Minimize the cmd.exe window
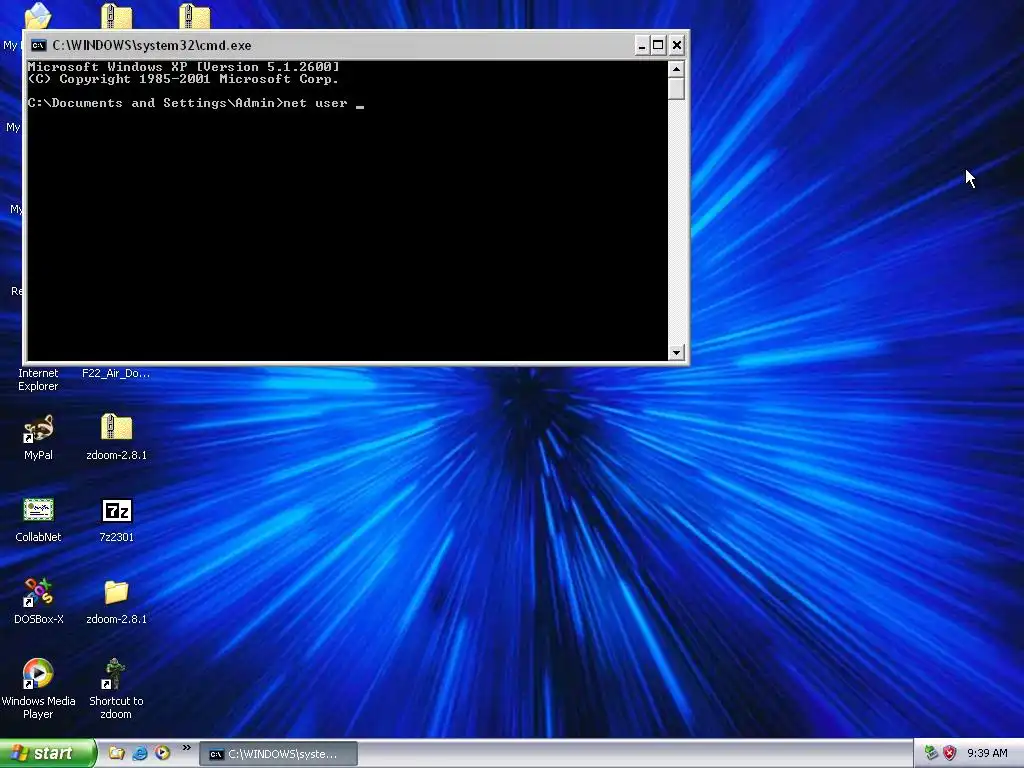 coord(642,45)
